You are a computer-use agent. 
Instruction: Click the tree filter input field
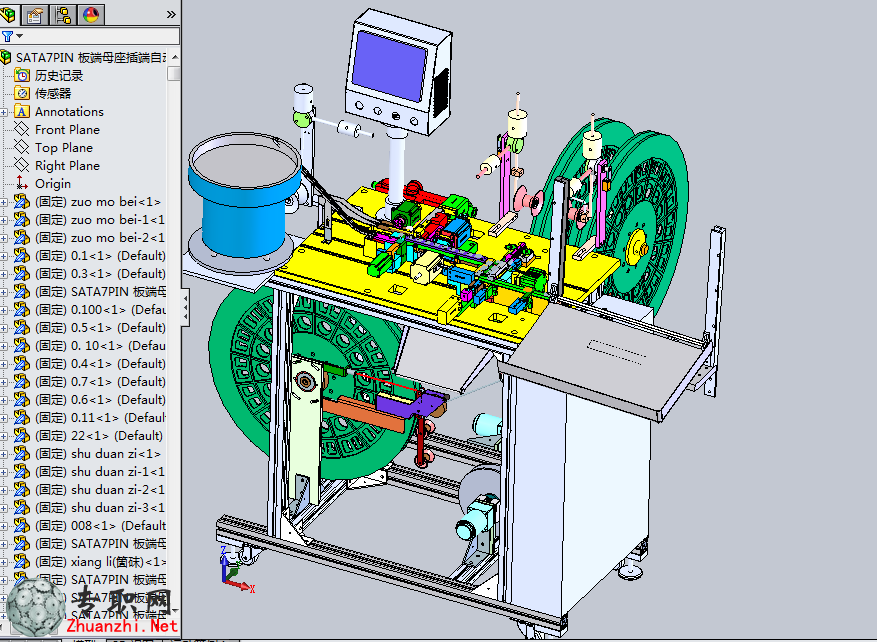(101, 36)
